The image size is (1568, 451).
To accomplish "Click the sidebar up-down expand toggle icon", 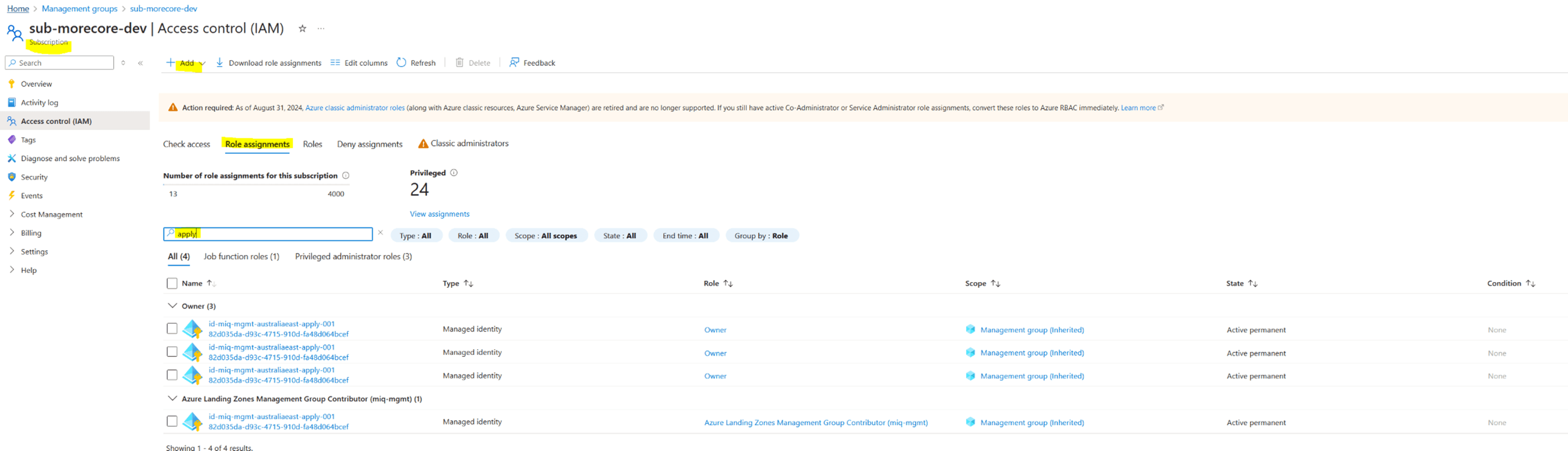I will point(123,62).
